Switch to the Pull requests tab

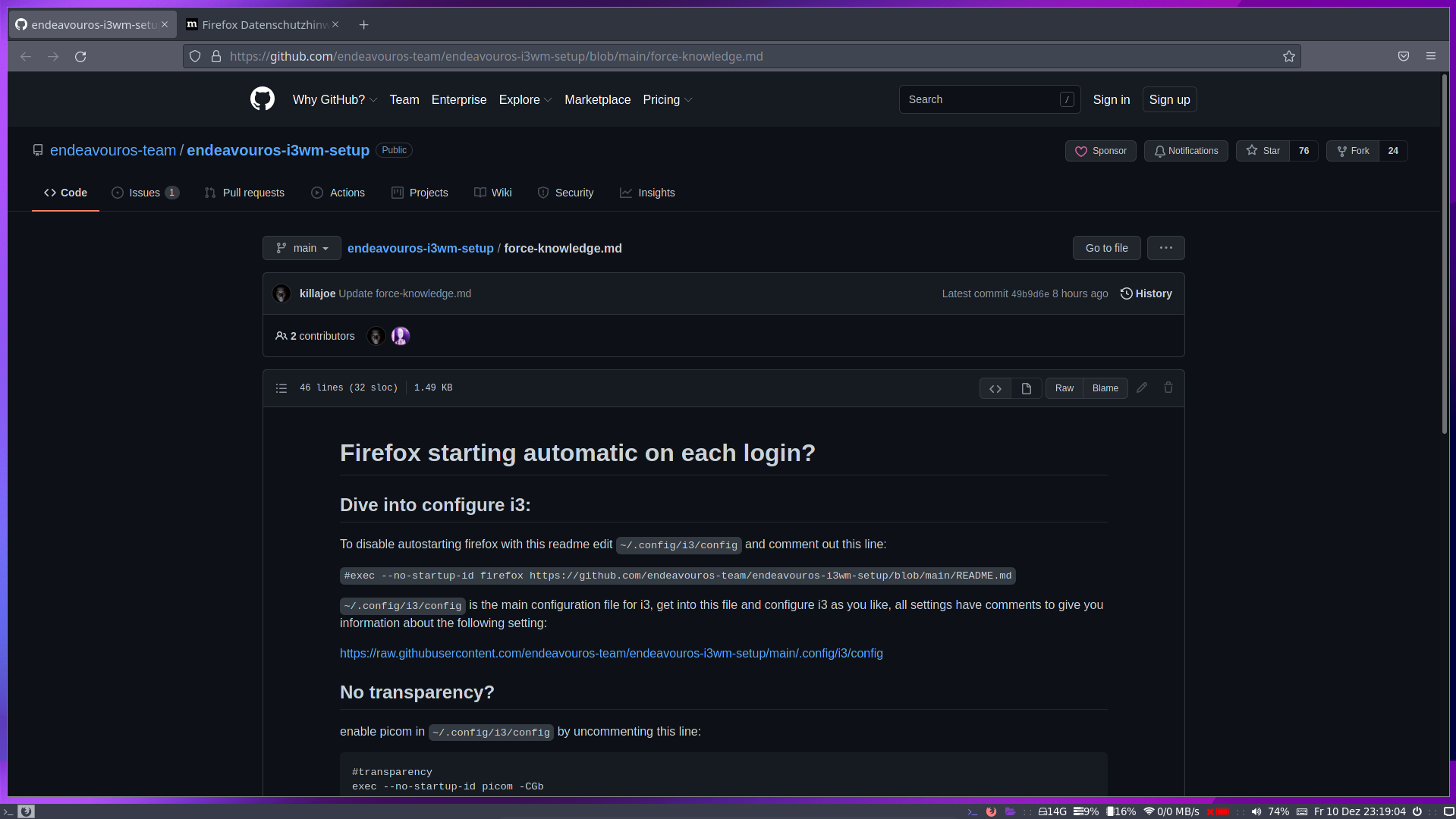[244, 193]
